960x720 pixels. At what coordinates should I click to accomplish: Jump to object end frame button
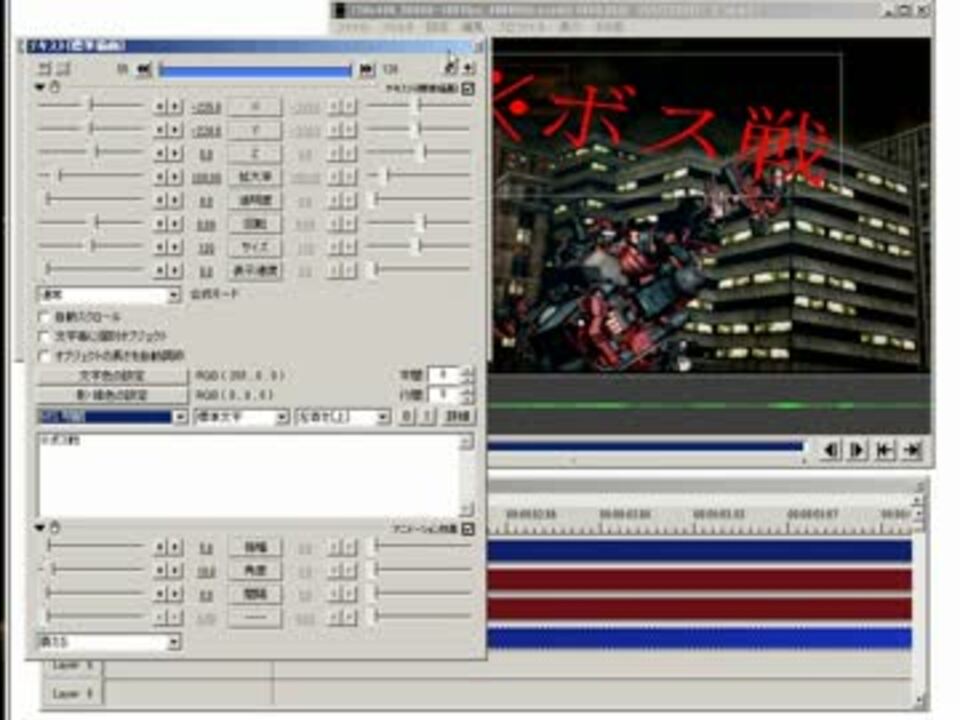(366, 69)
